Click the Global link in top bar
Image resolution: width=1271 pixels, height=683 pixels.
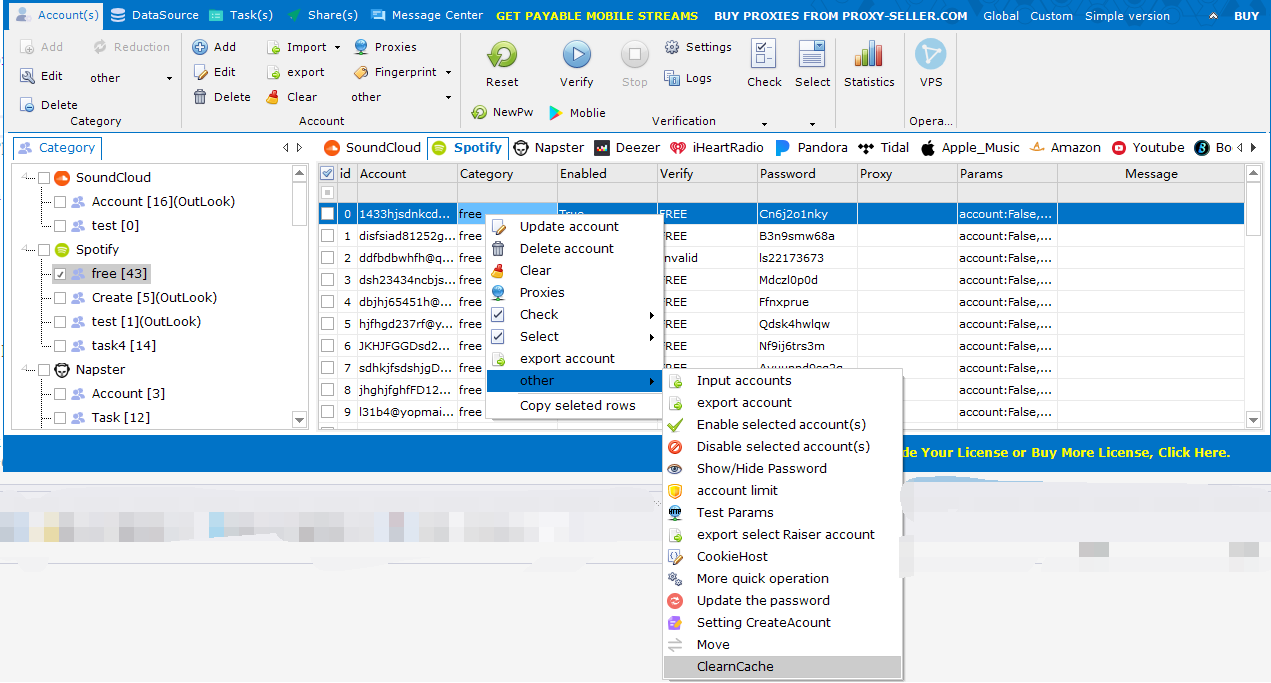pyautogui.click(x=1001, y=16)
